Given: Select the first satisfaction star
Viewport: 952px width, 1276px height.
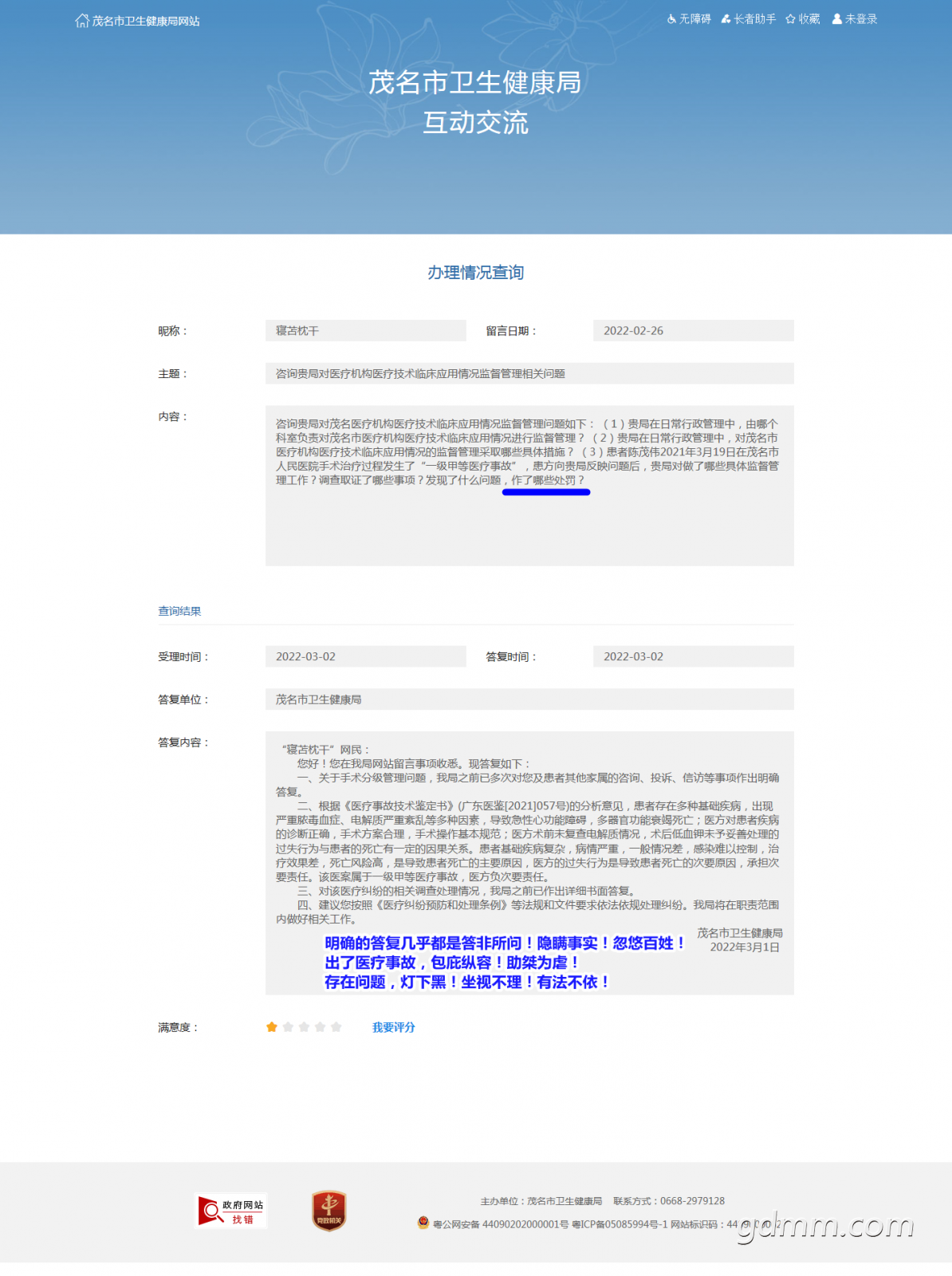Looking at the screenshot, I should (x=272, y=1027).
